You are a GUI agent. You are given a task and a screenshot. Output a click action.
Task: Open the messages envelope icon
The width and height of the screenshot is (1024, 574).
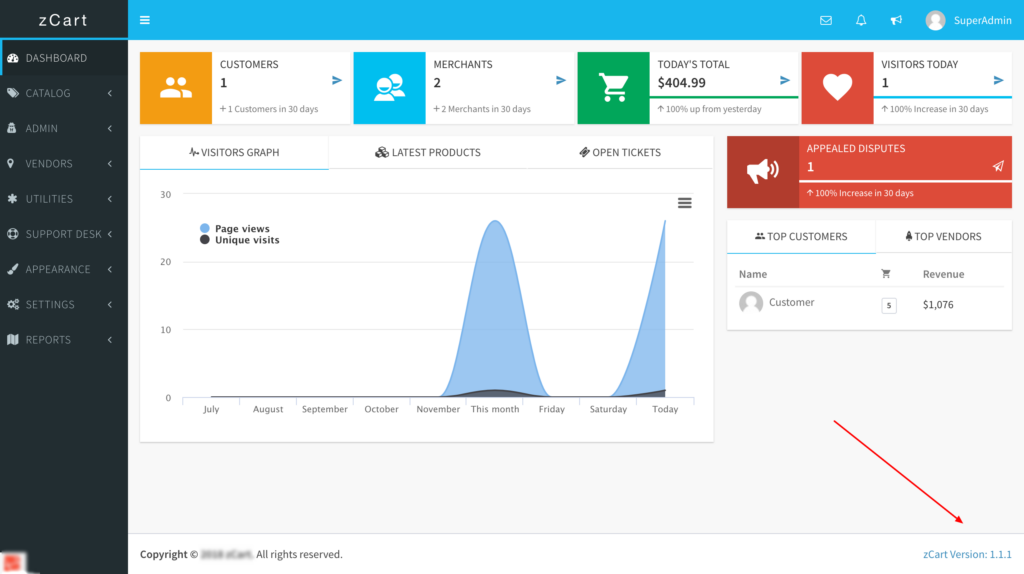point(826,20)
